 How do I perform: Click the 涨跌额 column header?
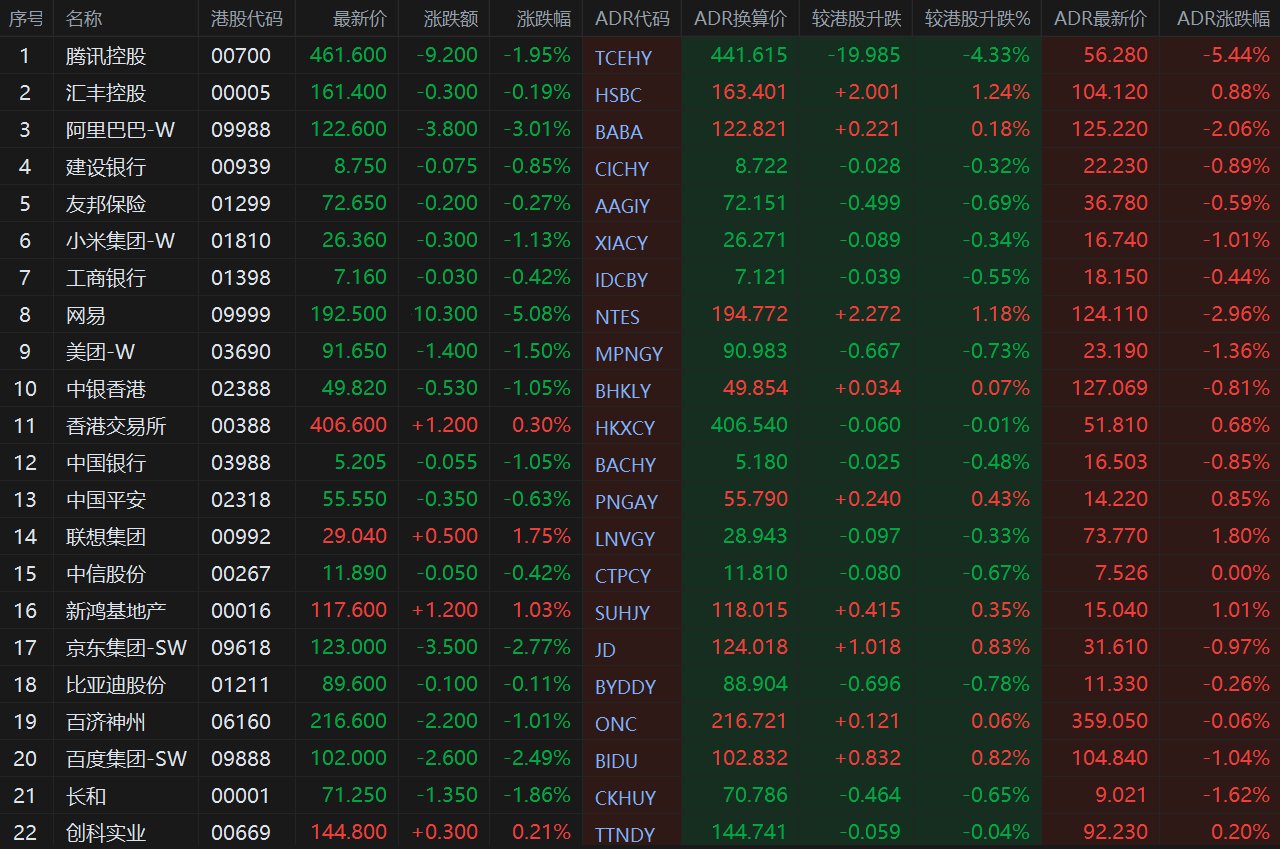tap(452, 18)
